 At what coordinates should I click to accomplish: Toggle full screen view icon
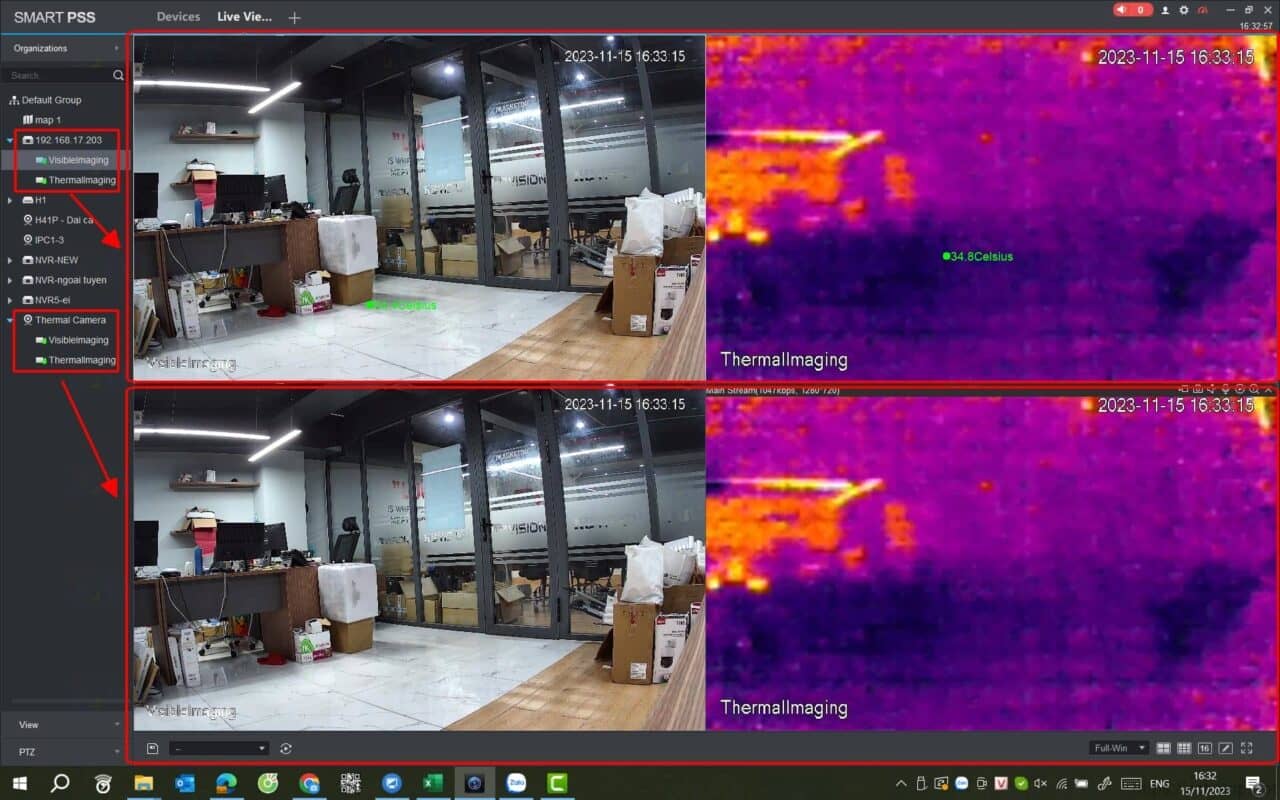tap(1247, 748)
